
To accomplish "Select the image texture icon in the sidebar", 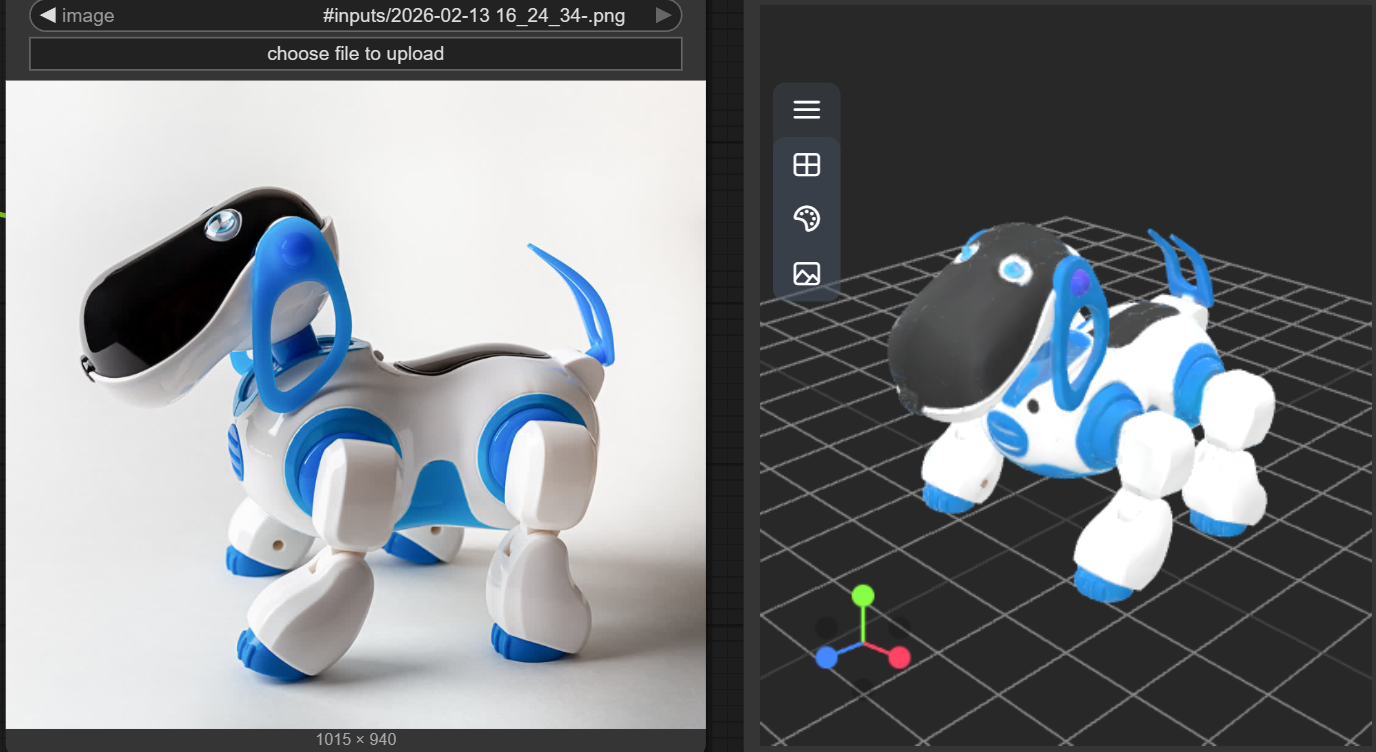I will click(x=807, y=272).
